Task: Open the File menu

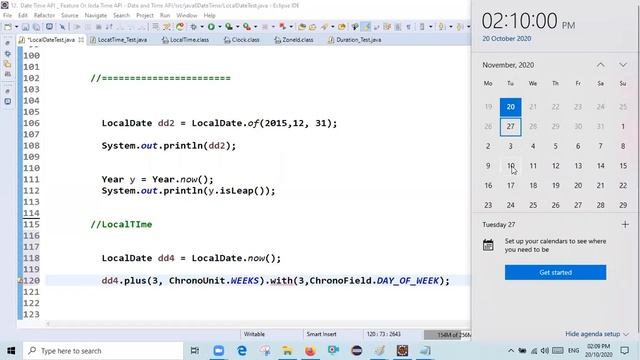Action: (7, 16)
